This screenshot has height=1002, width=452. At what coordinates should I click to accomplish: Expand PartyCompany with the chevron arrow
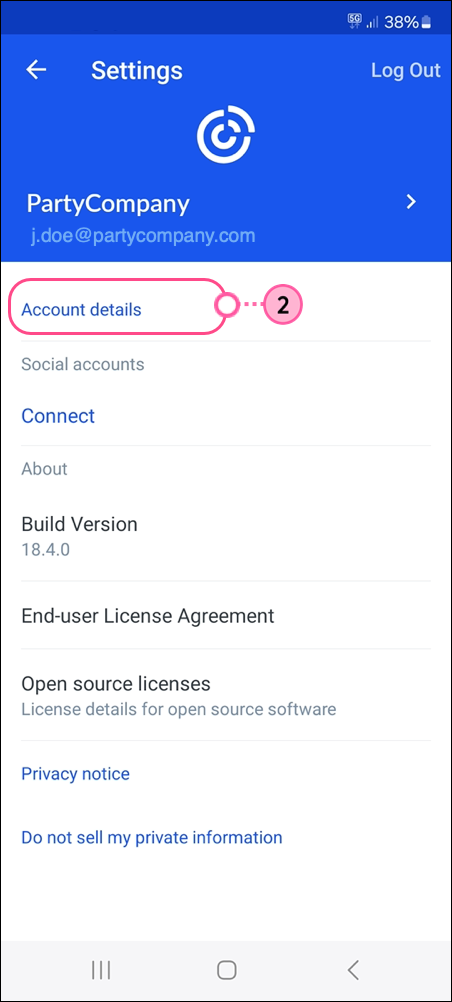pyautogui.click(x=412, y=203)
